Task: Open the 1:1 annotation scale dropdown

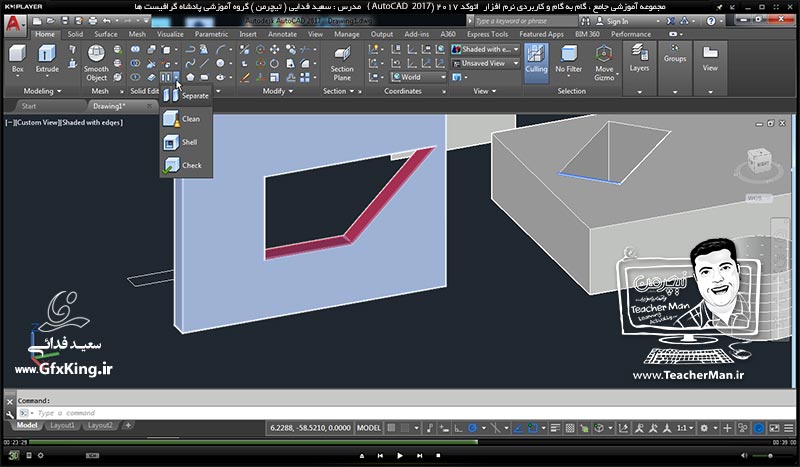Action: coord(684,428)
